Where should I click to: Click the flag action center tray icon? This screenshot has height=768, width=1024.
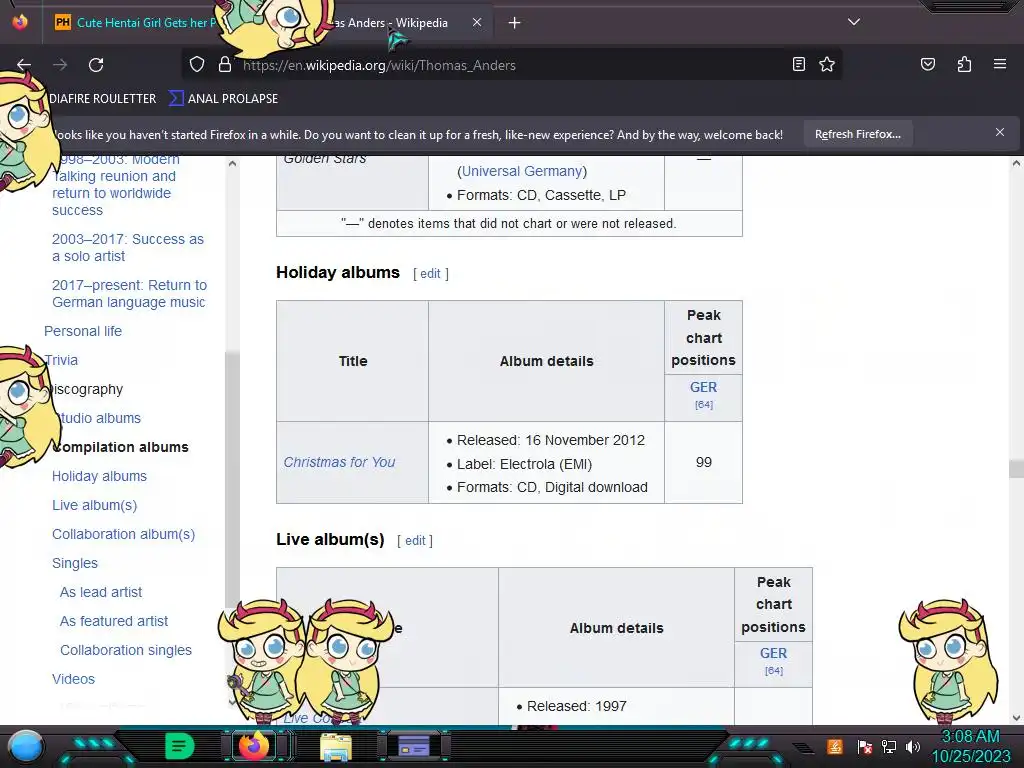coord(865,746)
